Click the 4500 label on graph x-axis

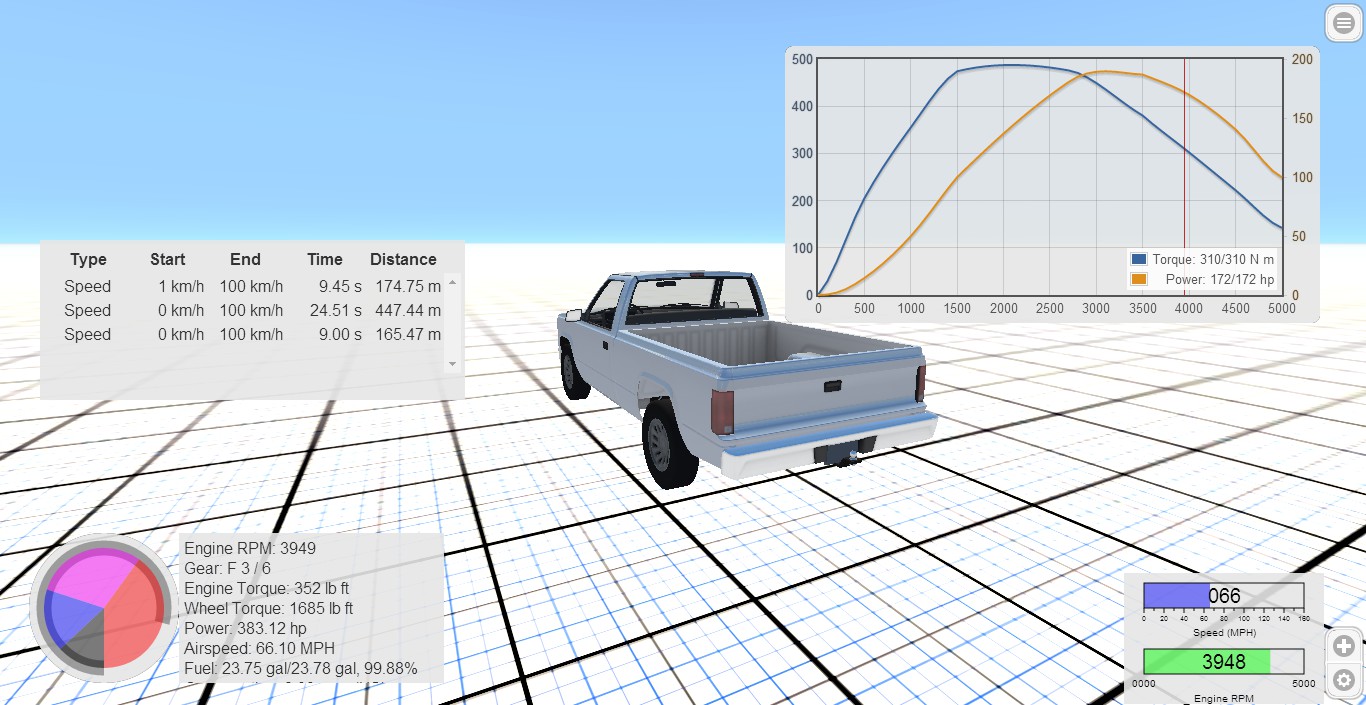1235,309
